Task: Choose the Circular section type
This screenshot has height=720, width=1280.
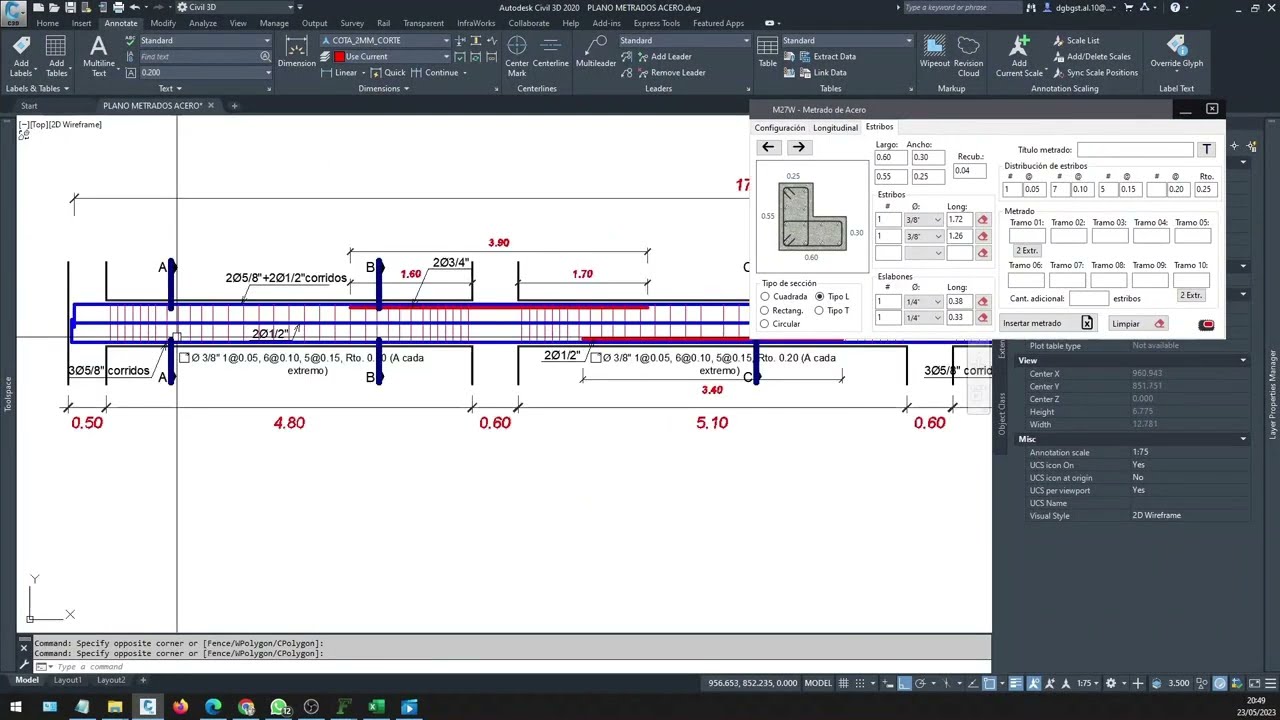Action: (765, 324)
